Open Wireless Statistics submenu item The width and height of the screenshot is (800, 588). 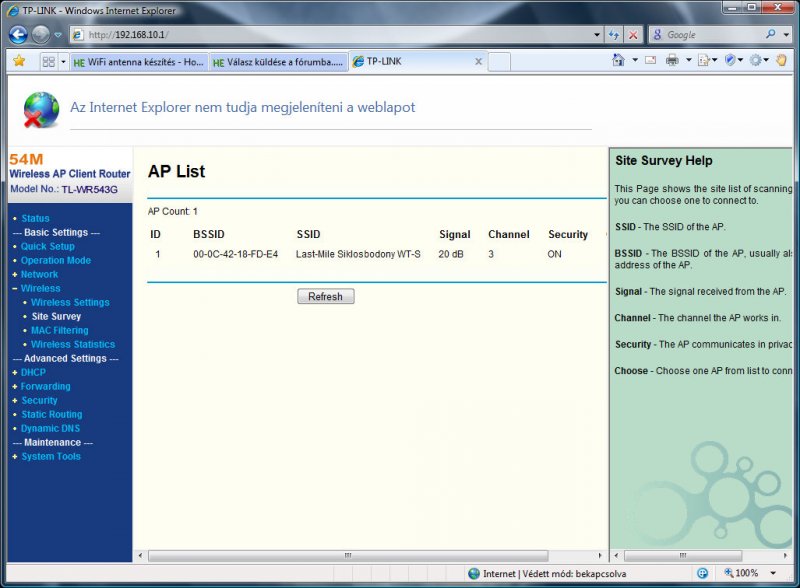[73, 345]
